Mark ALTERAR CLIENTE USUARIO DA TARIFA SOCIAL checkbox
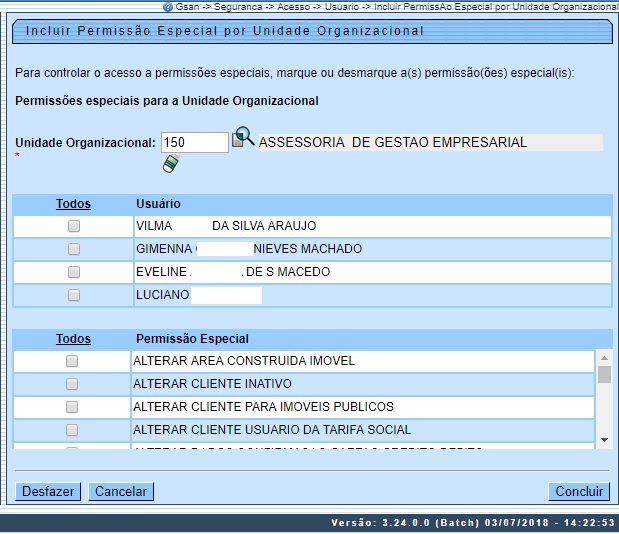The width and height of the screenshot is (619, 534). click(72, 430)
